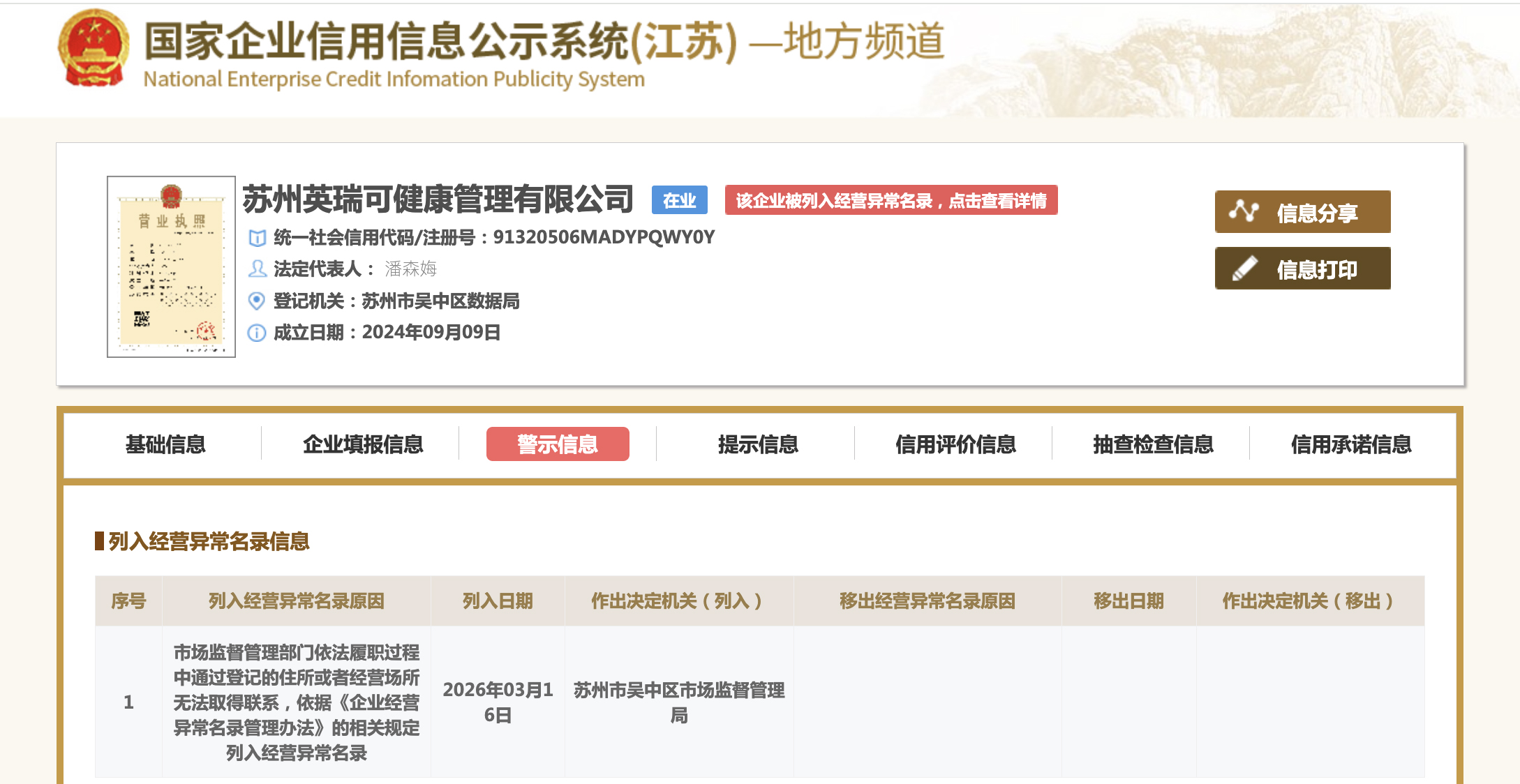
Task: Select the 警示信息 tab
Action: point(558,444)
